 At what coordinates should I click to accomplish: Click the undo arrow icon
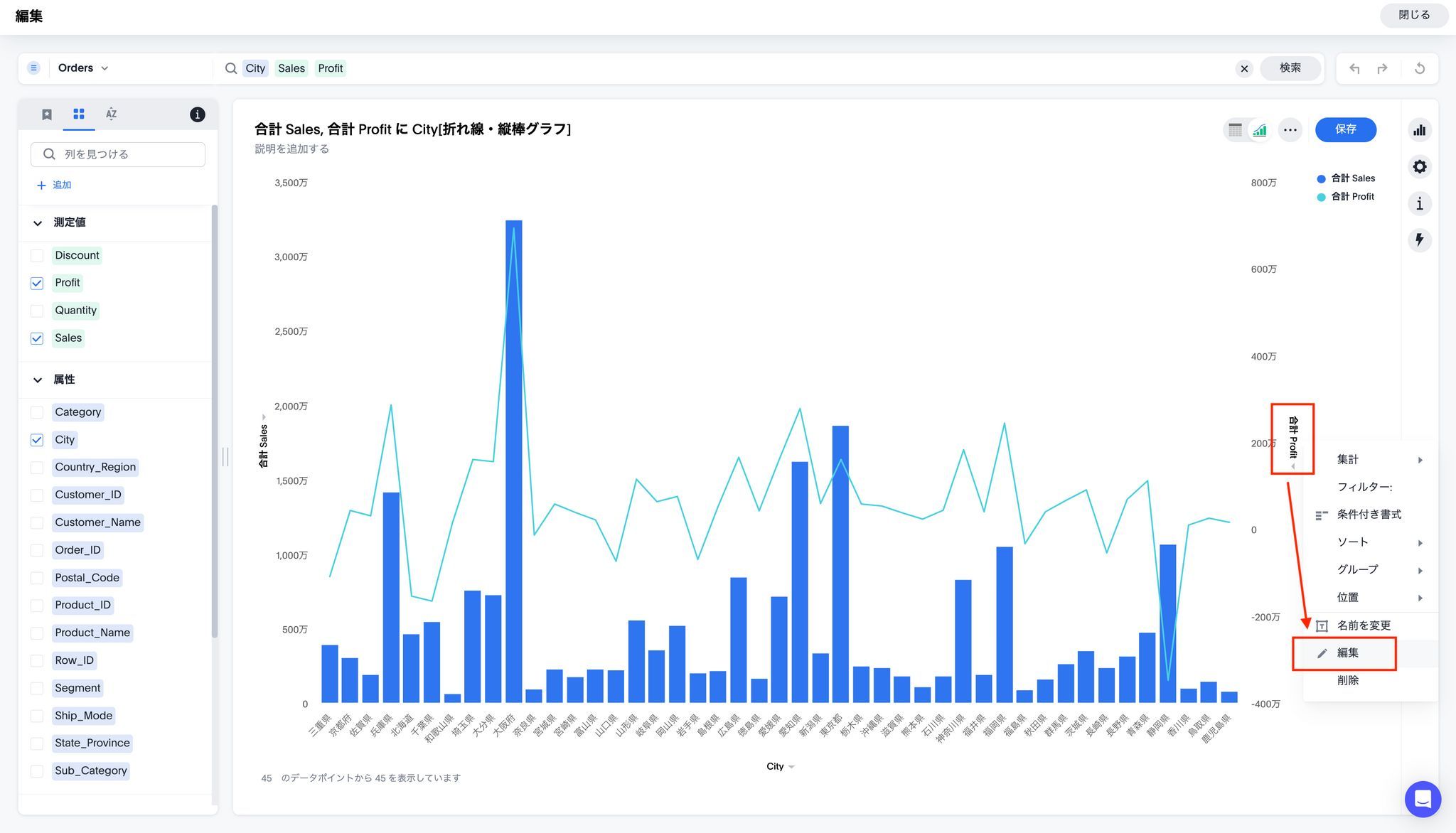[1354, 69]
